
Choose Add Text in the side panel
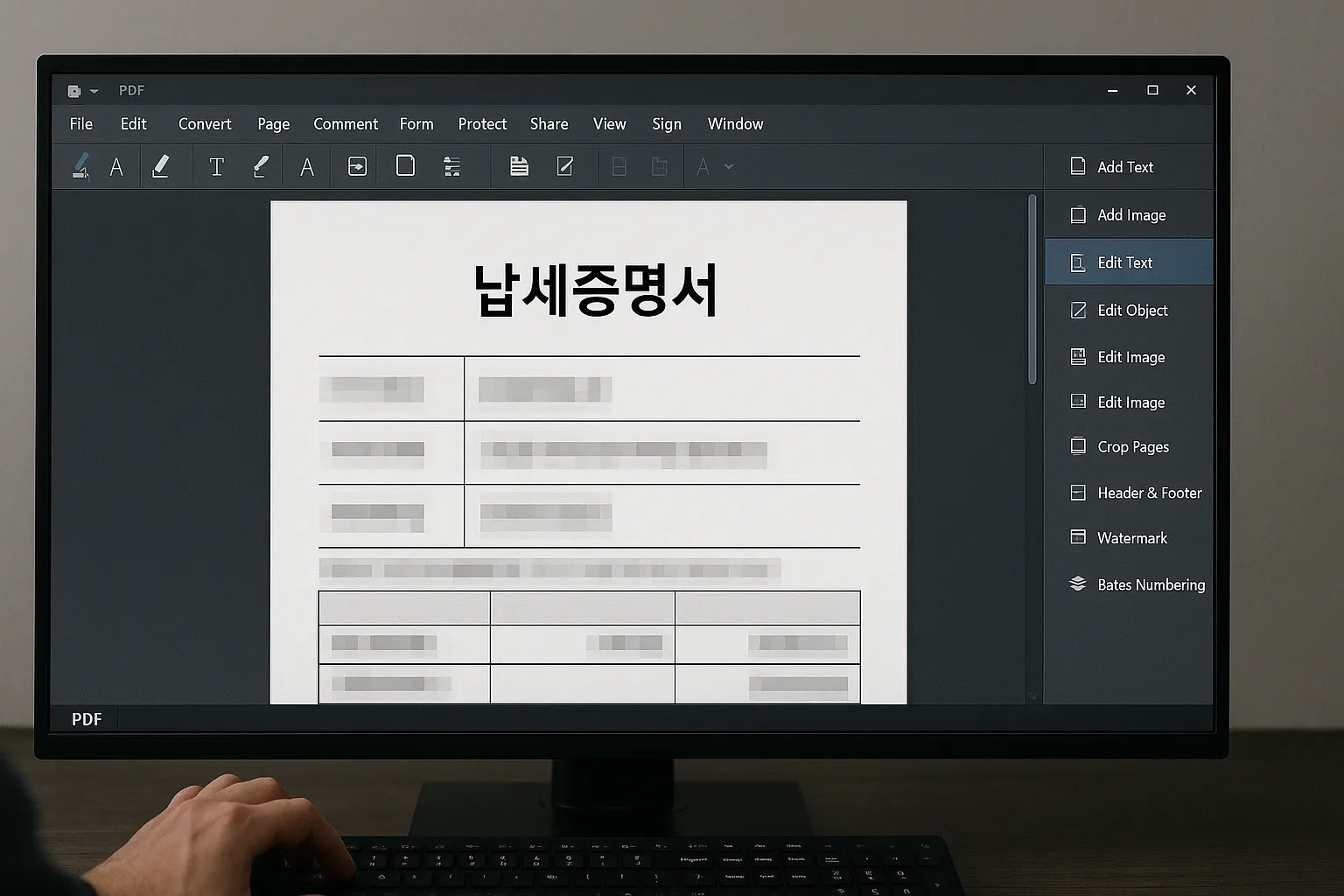(x=1125, y=167)
